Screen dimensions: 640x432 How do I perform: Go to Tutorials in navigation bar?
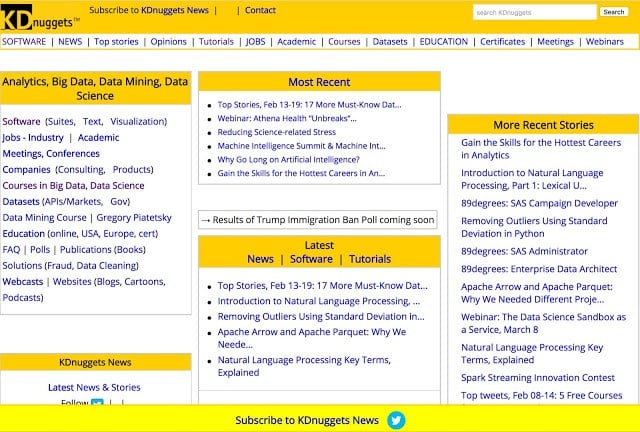pyautogui.click(x=216, y=42)
